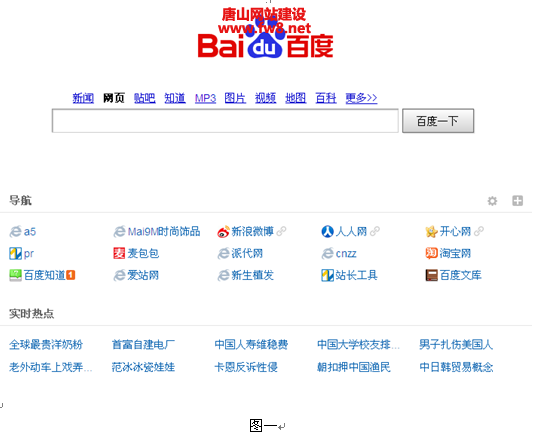Click the Baidu Wenku (百度文库) book icon
Screen dimensions: 533x437
pyautogui.click(x=431, y=275)
